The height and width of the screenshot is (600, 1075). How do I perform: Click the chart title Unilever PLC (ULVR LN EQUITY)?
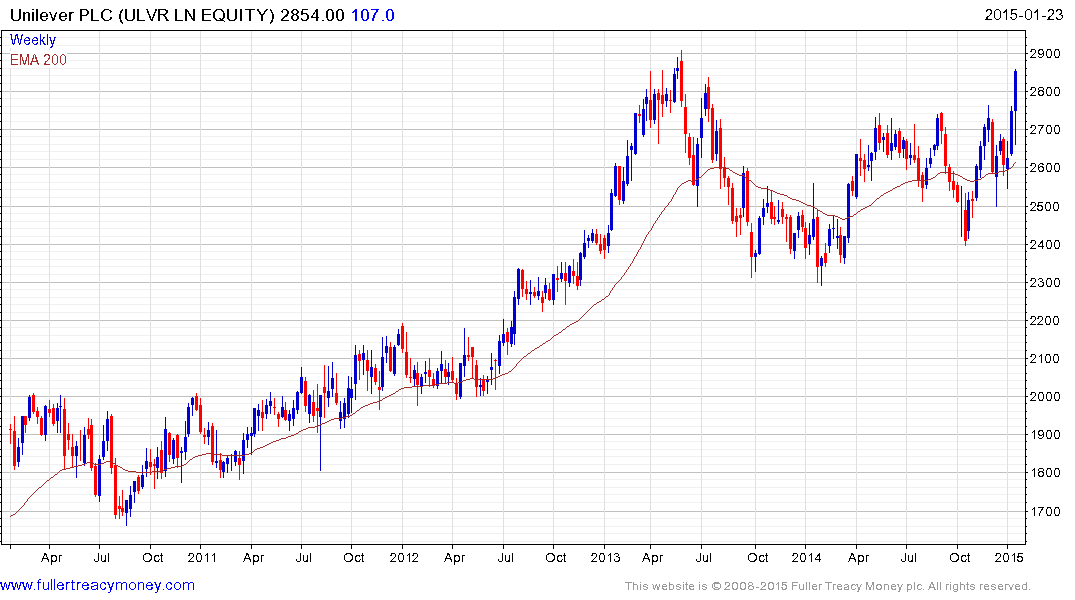(142, 15)
